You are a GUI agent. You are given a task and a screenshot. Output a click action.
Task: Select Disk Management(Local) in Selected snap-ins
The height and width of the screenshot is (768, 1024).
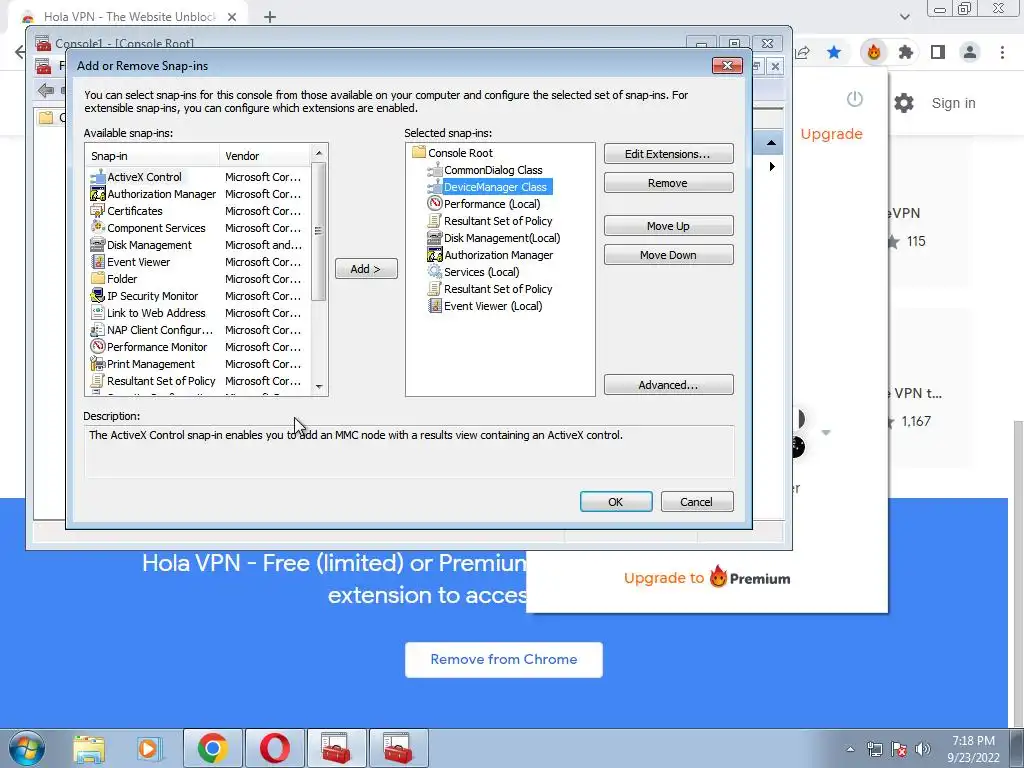point(502,238)
